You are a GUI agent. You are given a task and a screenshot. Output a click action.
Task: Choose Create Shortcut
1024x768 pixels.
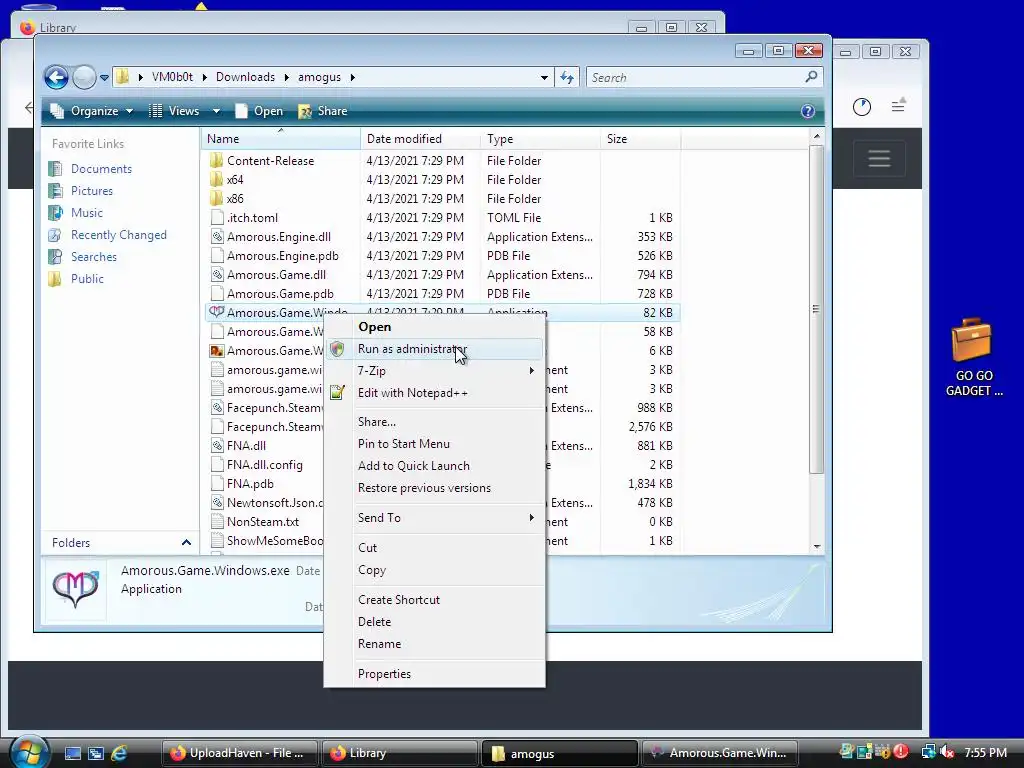(x=434, y=600)
